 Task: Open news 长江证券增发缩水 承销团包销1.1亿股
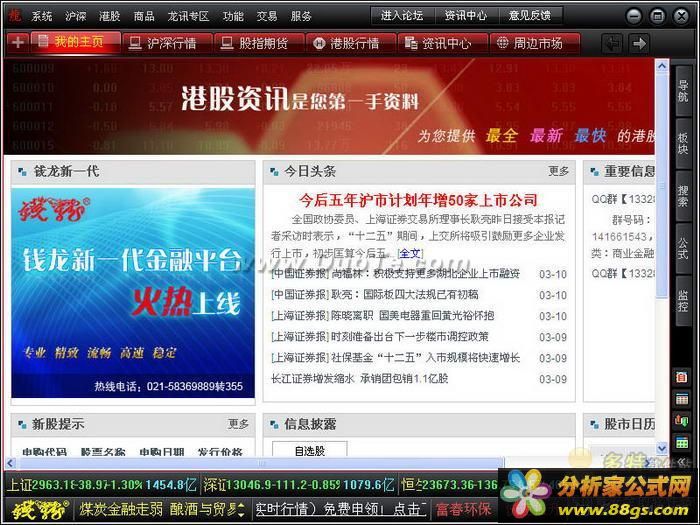coord(359,378)
